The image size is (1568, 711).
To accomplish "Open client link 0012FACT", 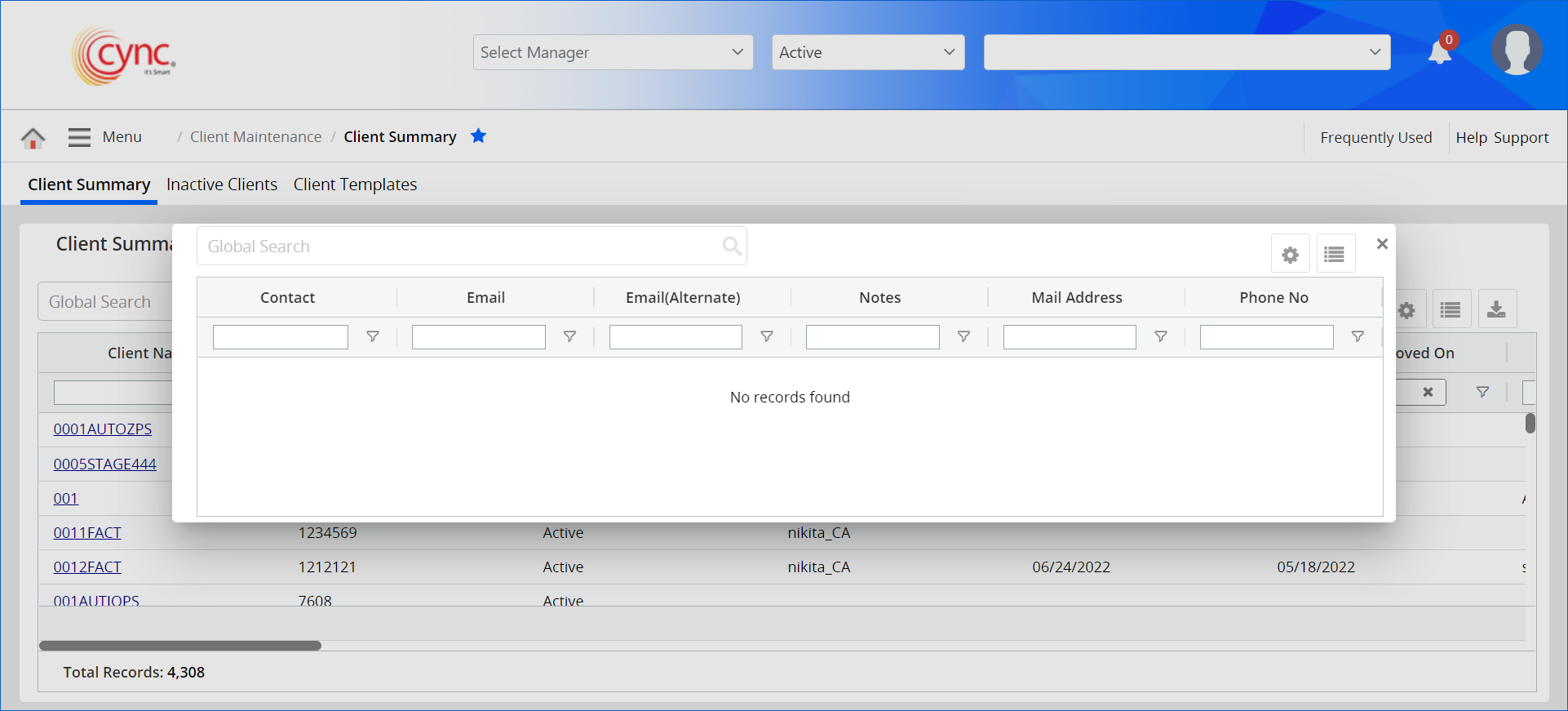I will pyautogui.click(x=87, y=567).
